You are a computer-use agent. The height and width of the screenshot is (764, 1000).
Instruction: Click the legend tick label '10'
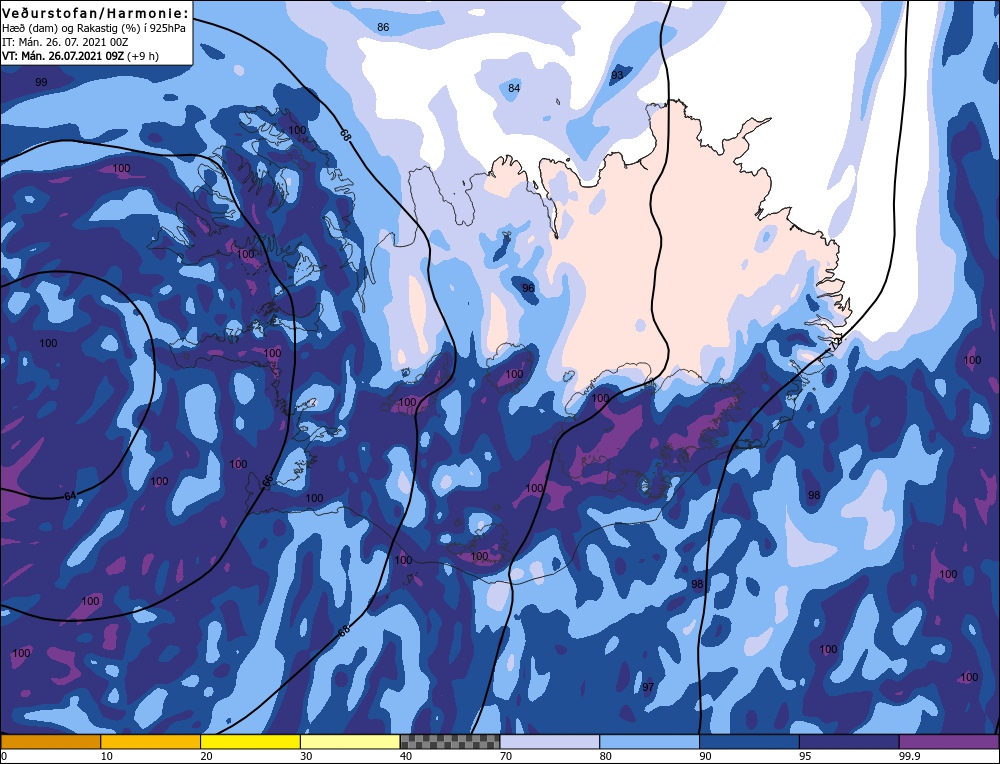click(105, 756)
